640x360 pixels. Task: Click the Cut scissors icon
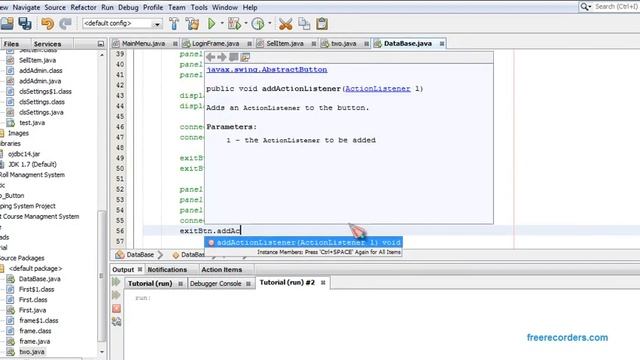[285, 24]
